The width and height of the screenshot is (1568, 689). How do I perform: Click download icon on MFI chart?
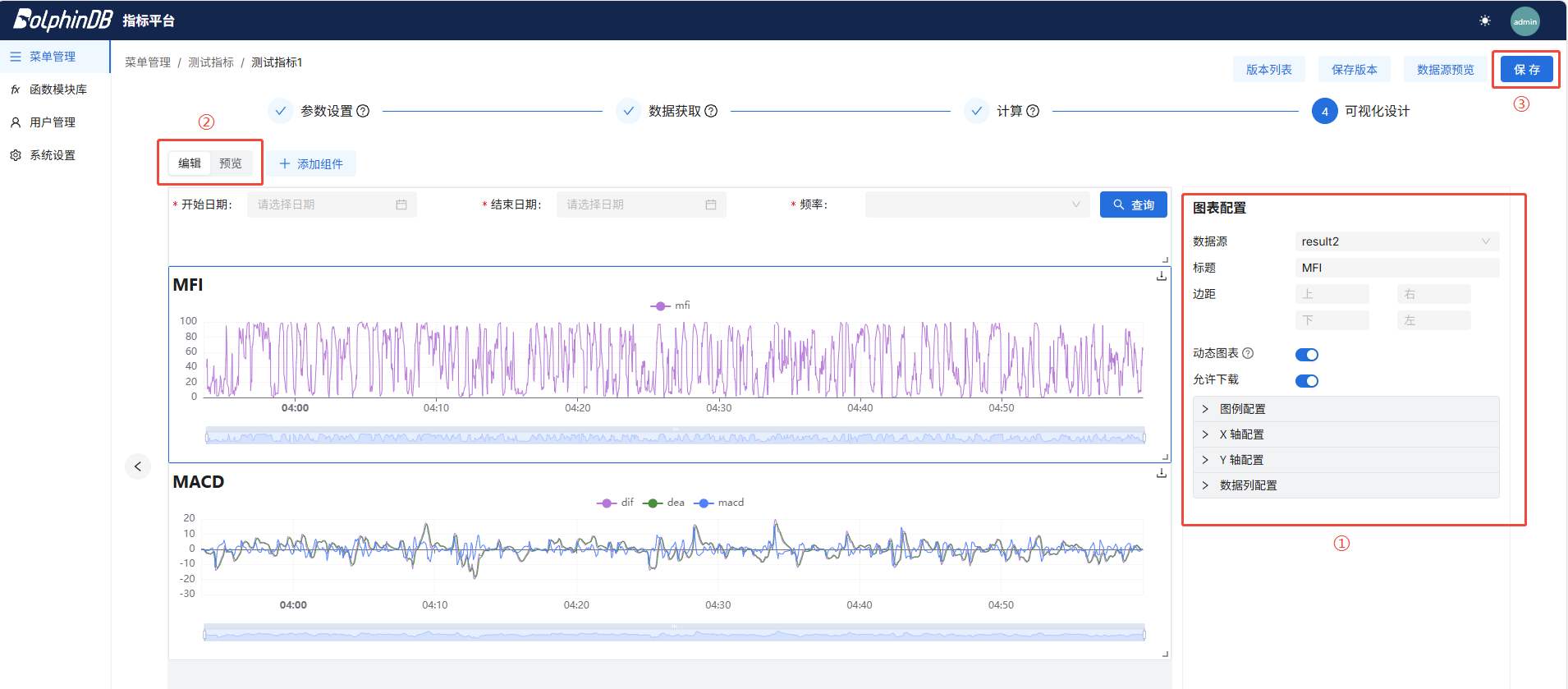1161,276
